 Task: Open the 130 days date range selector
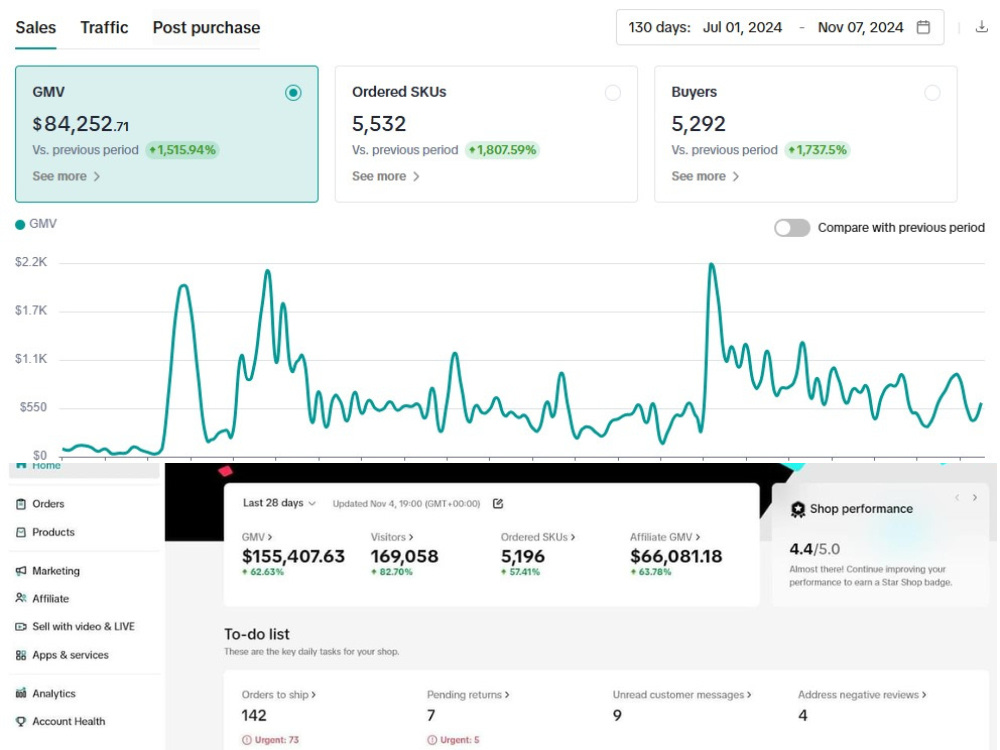780,27
